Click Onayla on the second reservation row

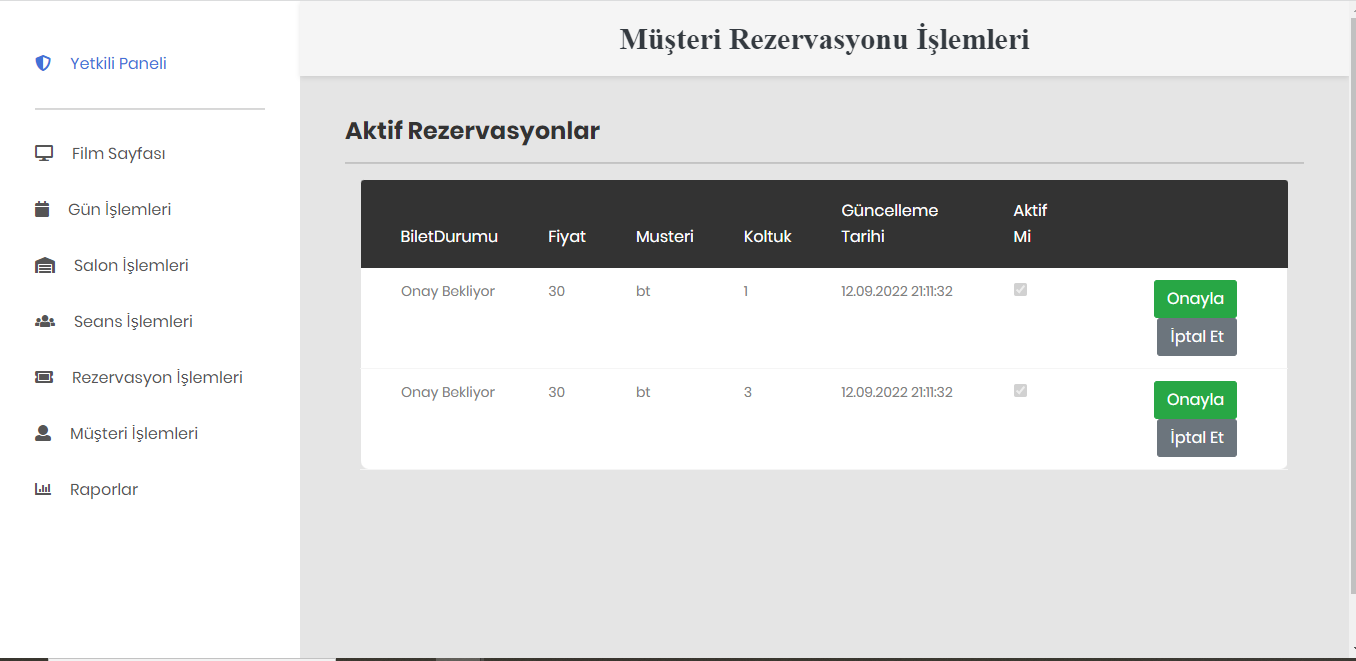(x=1195, y=399)
